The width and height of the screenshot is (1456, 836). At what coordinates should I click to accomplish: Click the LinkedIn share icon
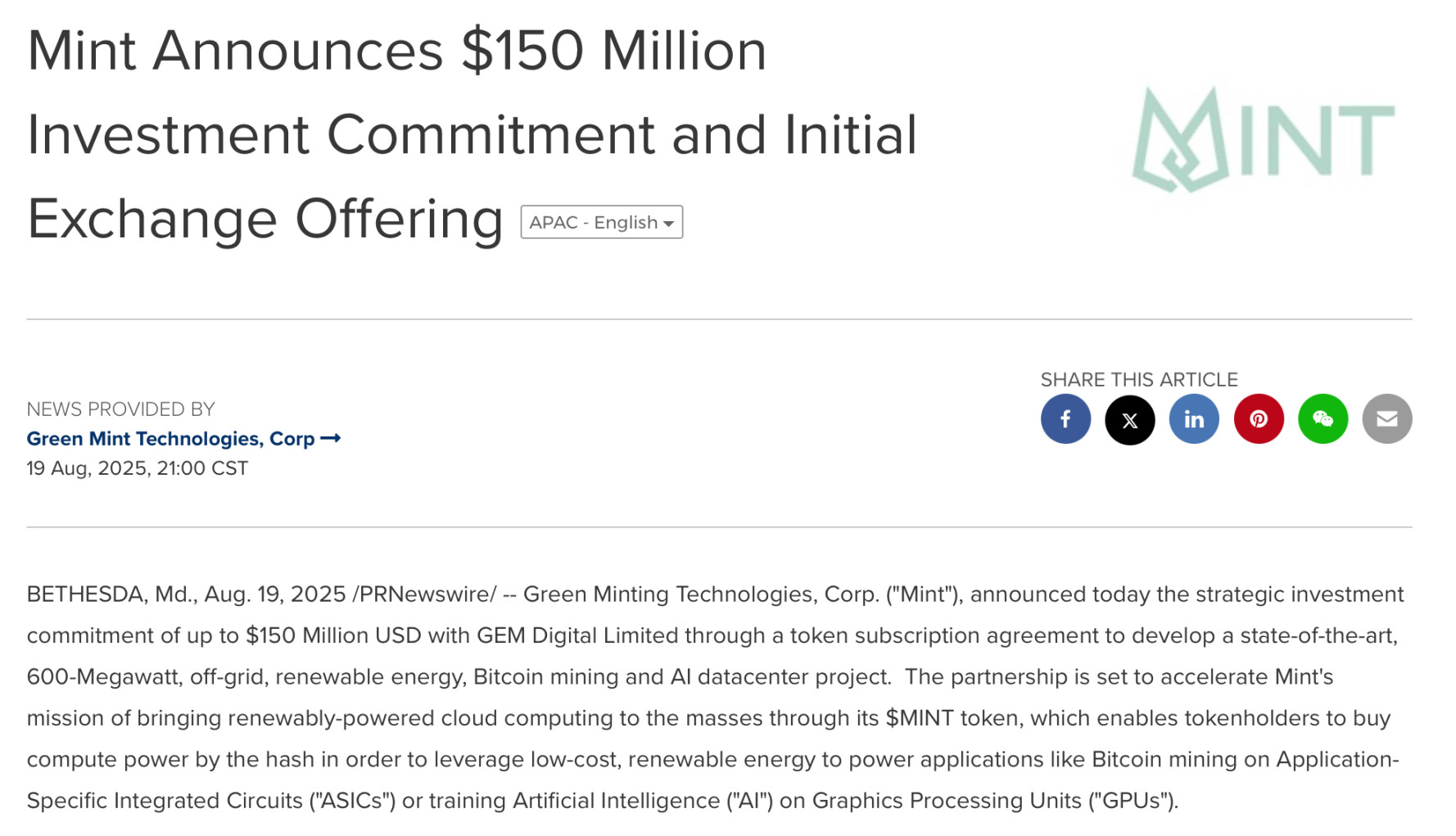(1194, 419)
